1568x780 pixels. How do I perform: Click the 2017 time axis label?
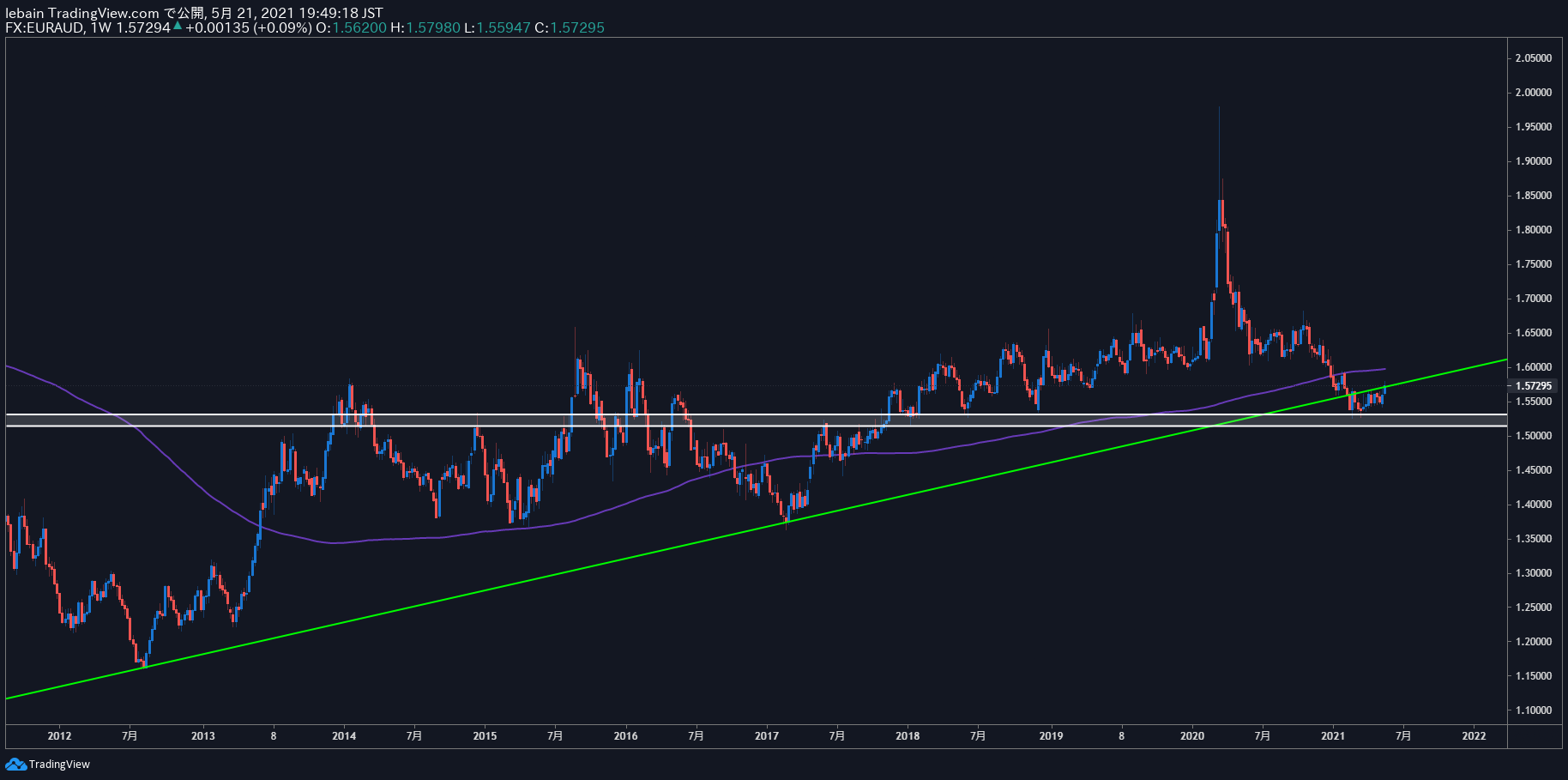[x=767, y=736]
